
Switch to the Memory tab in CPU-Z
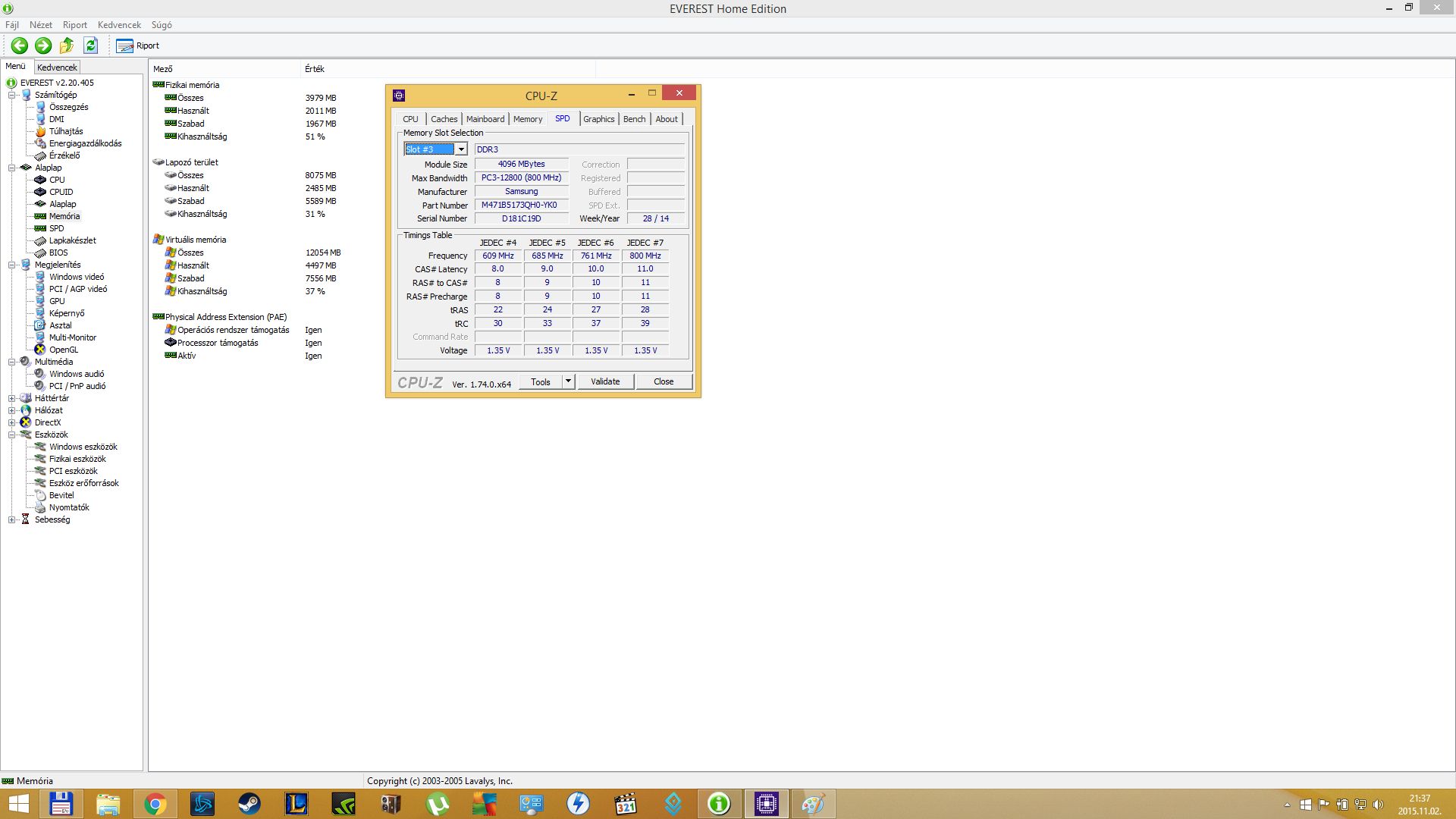click(x=528, y=119)
